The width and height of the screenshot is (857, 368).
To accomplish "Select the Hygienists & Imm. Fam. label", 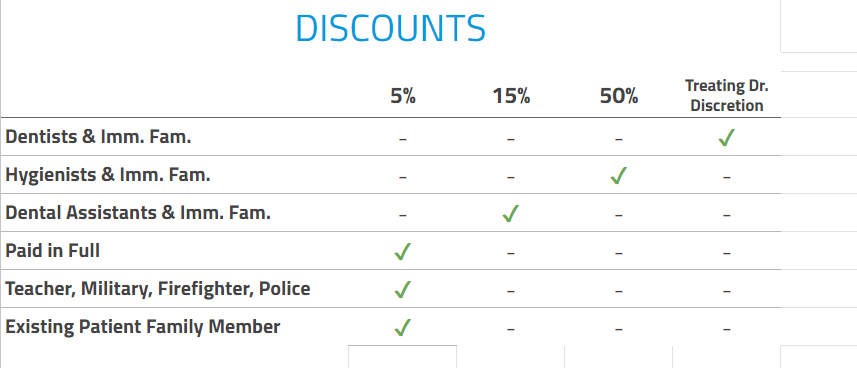I will tap(108, 175).
